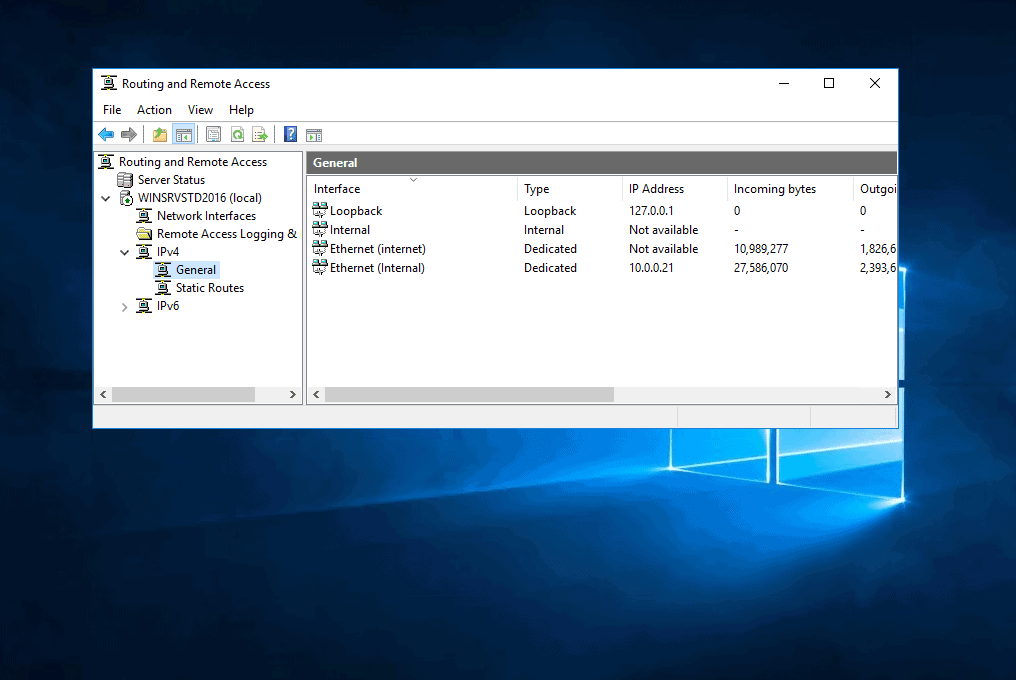Open Help with the blue question mark icon
Viewport: 1016px width, 680px height.
pyautogui.click(x=290, y=135)
